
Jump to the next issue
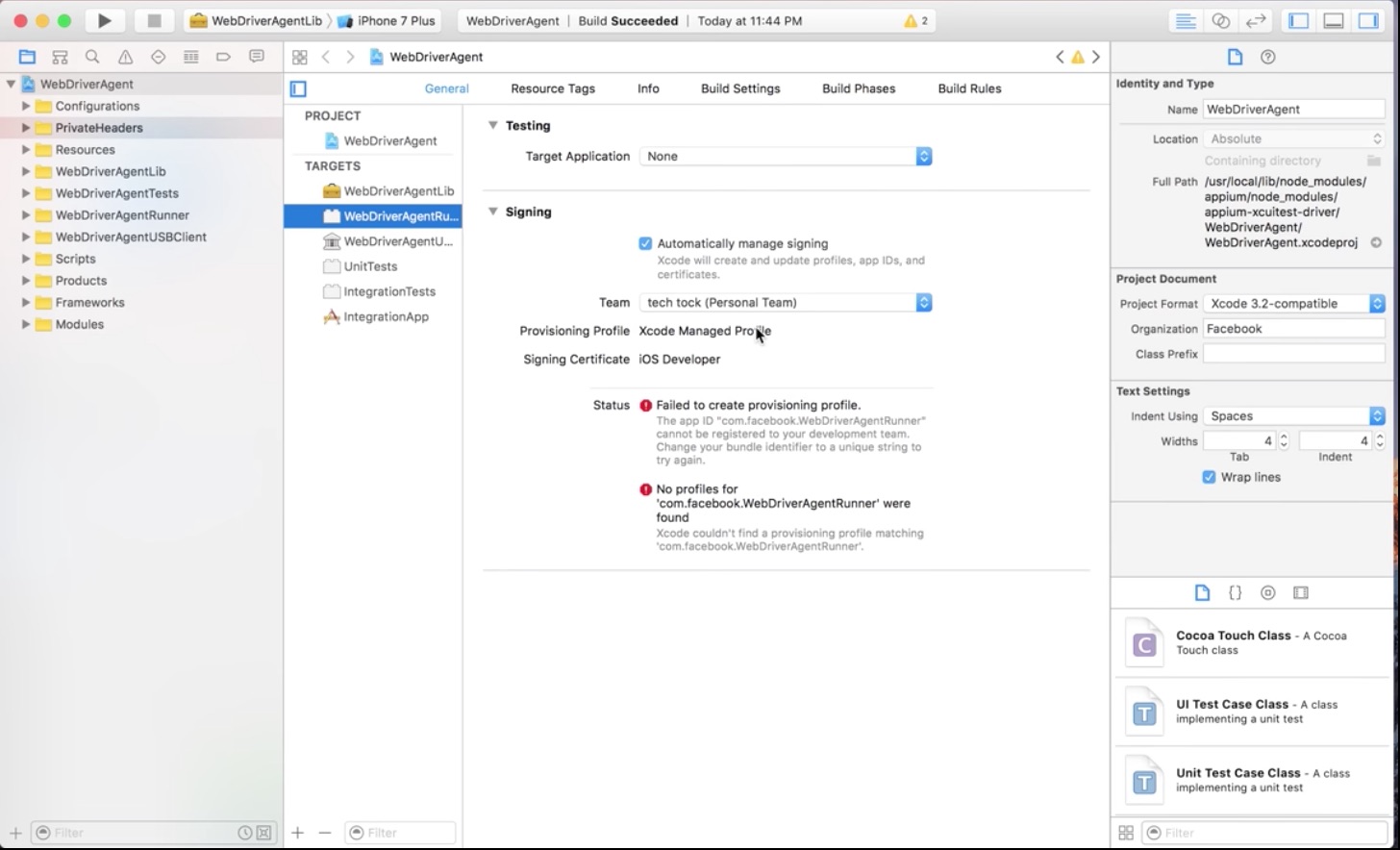(1096, 57)
